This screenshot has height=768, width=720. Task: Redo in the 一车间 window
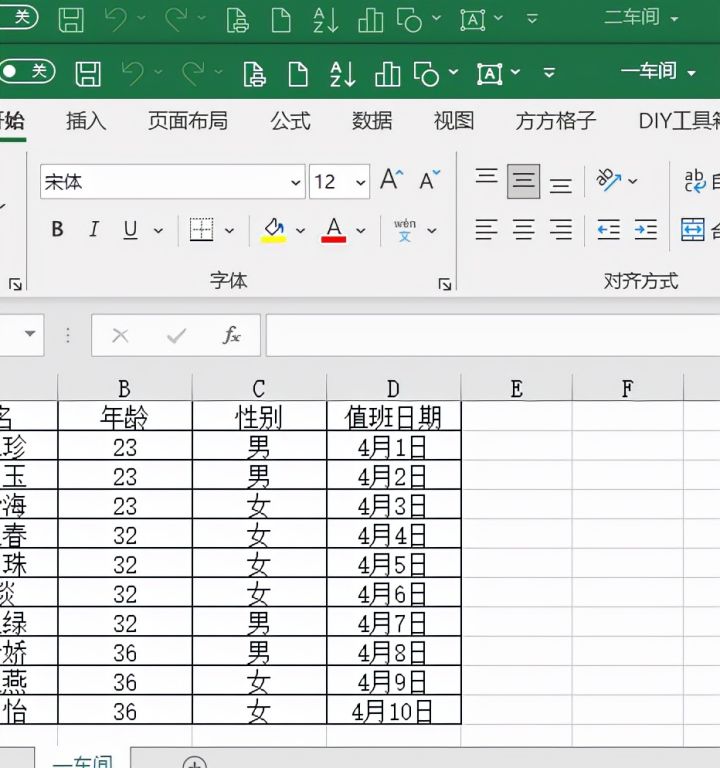pos(193,73)
